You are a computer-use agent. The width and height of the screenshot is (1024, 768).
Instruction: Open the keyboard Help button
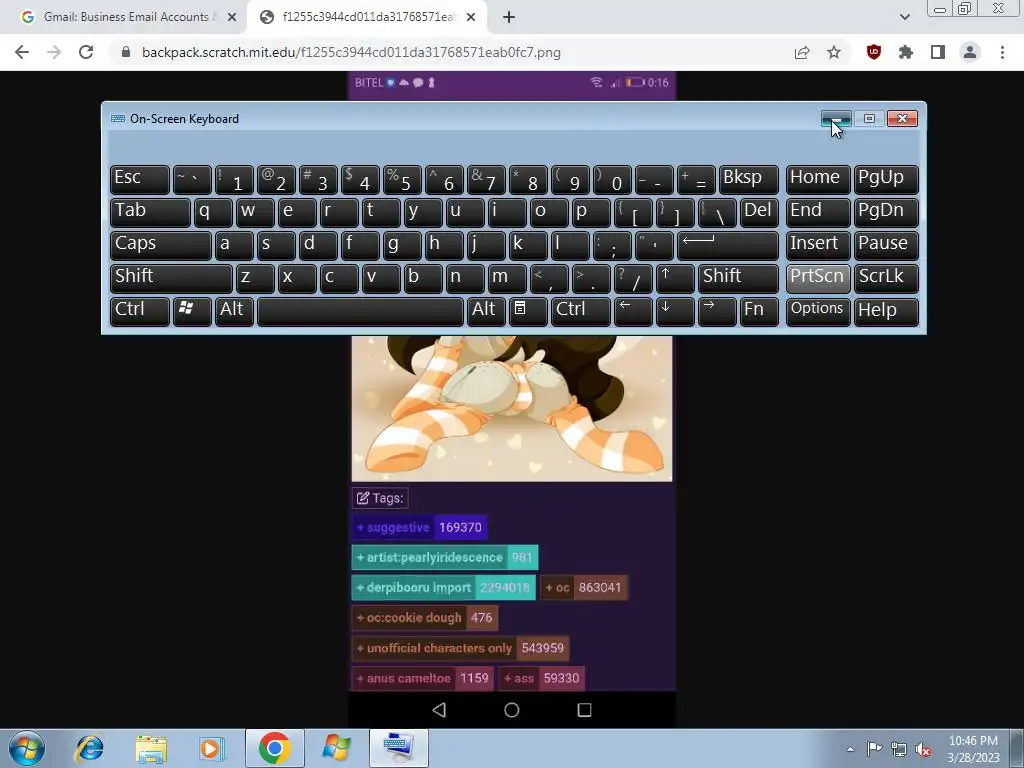pyautogui.click(x=886, y=311)
